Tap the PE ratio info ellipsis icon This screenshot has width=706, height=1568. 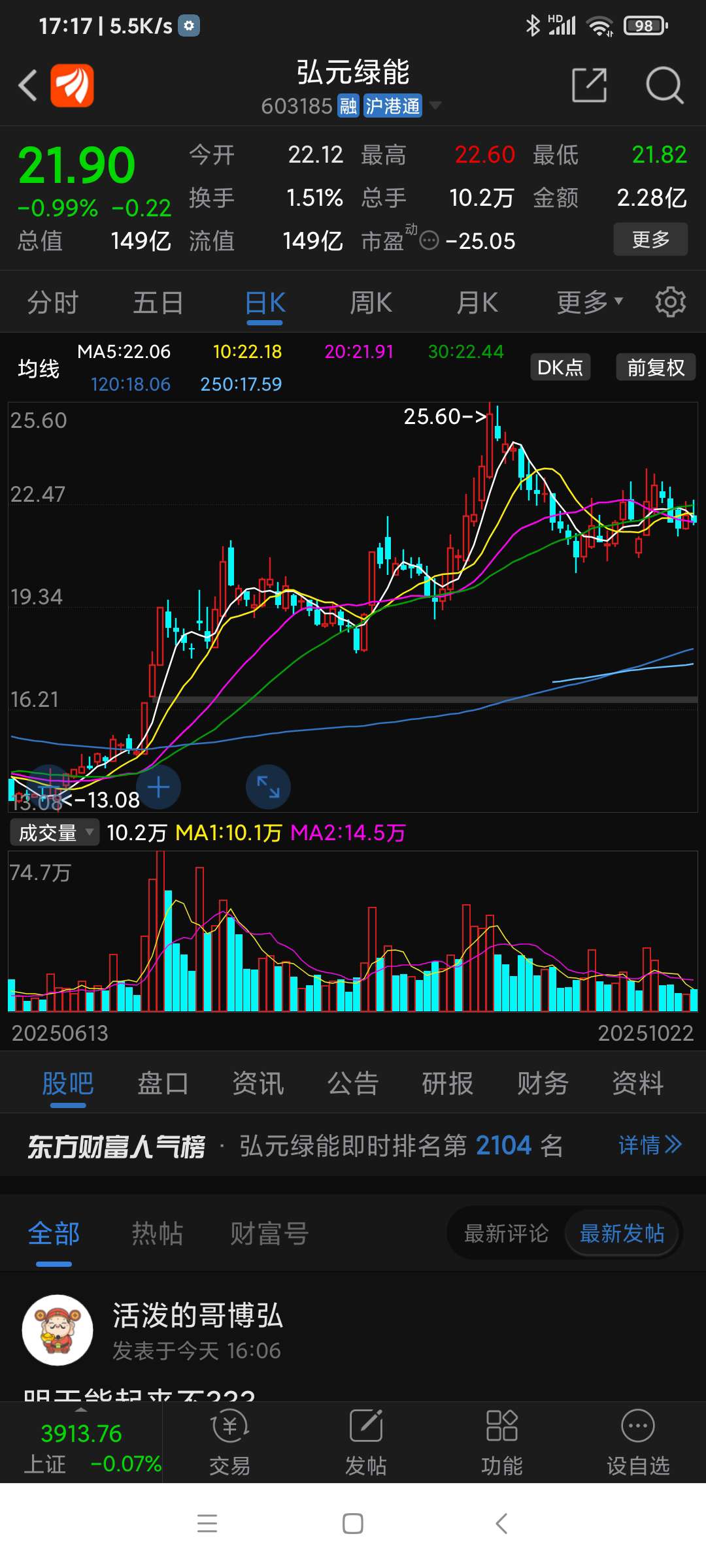(x=429, y=241)
